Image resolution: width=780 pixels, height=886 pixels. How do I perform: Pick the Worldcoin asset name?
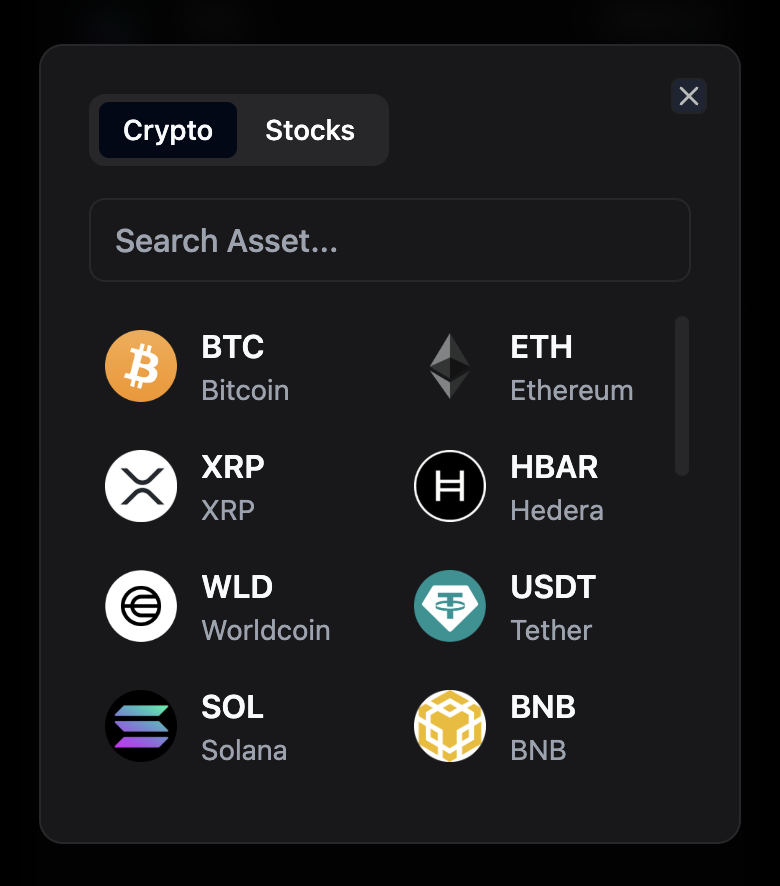pos(266,630)
